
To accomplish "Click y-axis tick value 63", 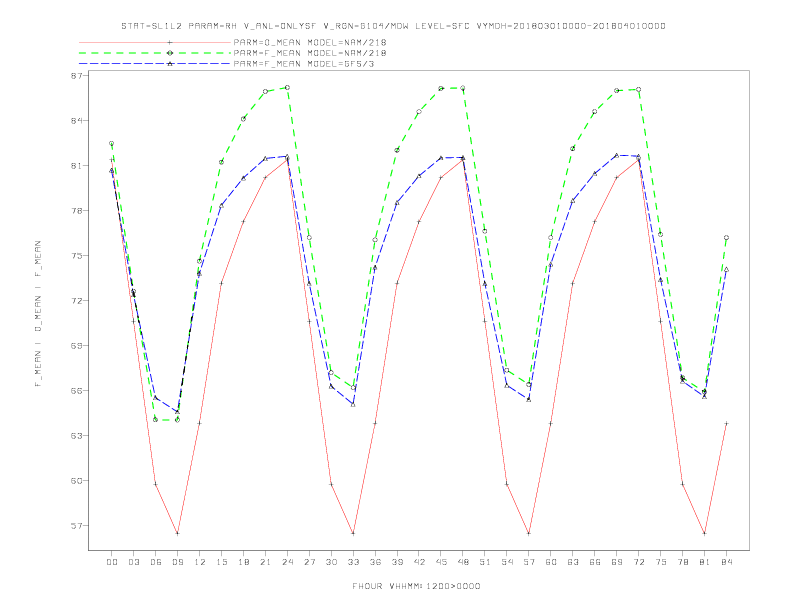I will (78, 435).
